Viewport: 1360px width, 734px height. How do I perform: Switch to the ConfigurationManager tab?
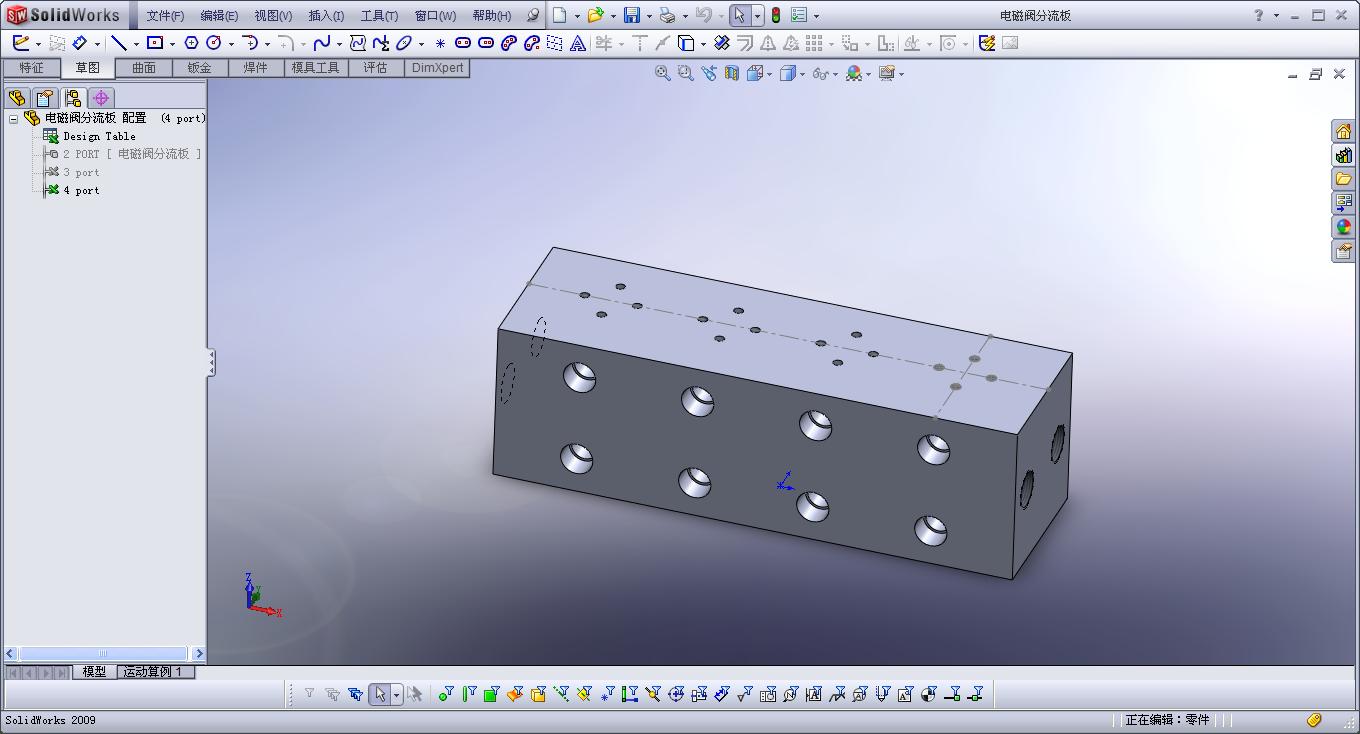coord(72,98)
